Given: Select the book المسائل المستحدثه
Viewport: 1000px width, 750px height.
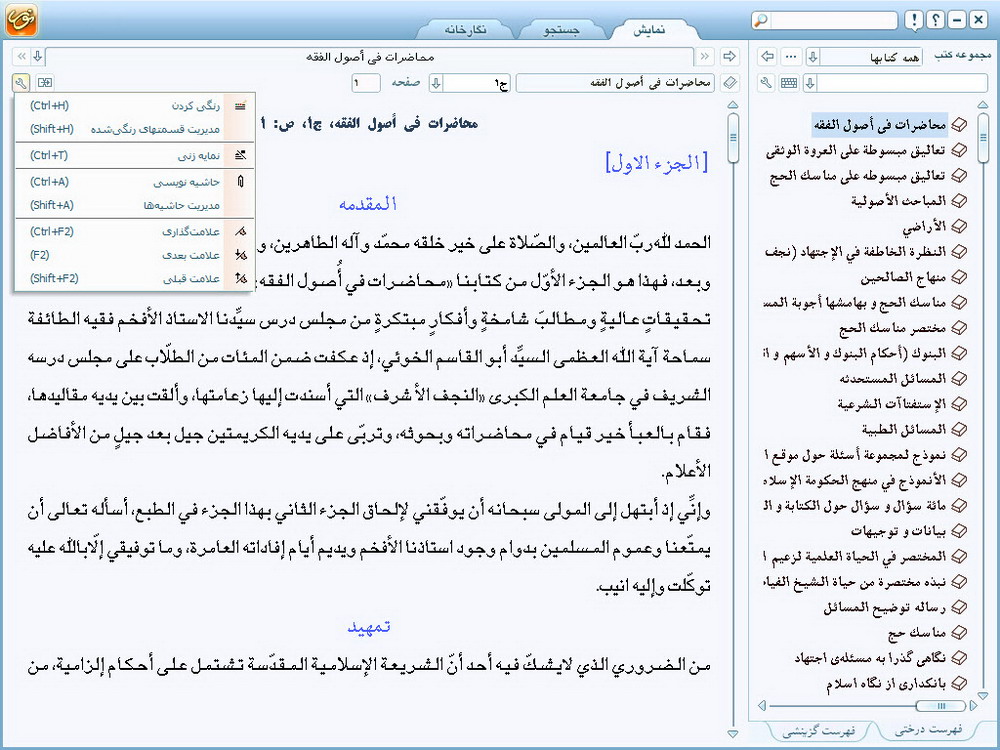Looking at the screenshot, I should pyautogui.click(x=892, y=379).
